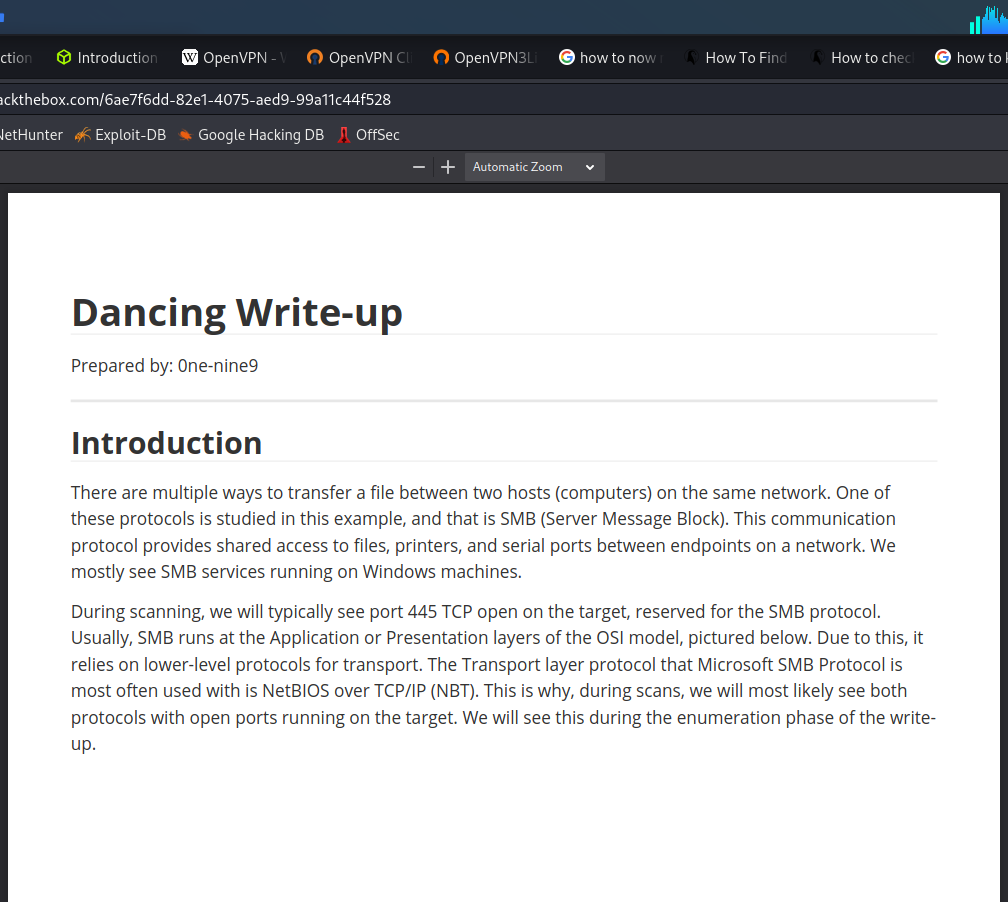Screen dimensions: 1008x902
Task: Click the 'Introduction' section heading in document
Action: pos(167,443)
